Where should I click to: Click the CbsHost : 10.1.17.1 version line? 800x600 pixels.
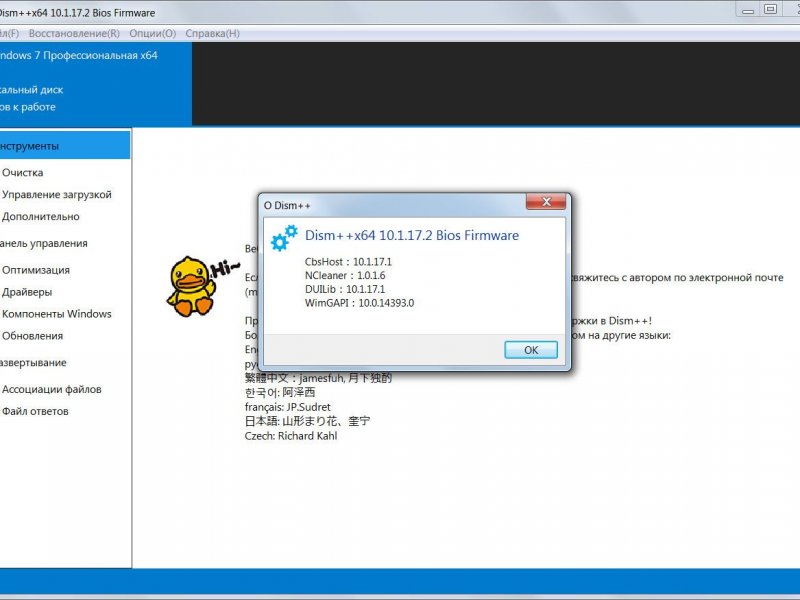[x=348, y=262]
